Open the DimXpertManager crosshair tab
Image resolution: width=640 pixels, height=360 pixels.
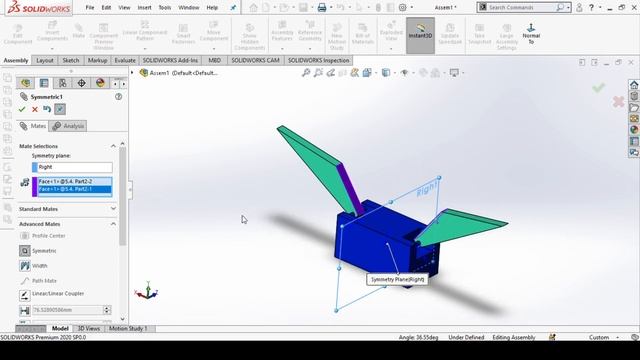(x=81, y=83)
